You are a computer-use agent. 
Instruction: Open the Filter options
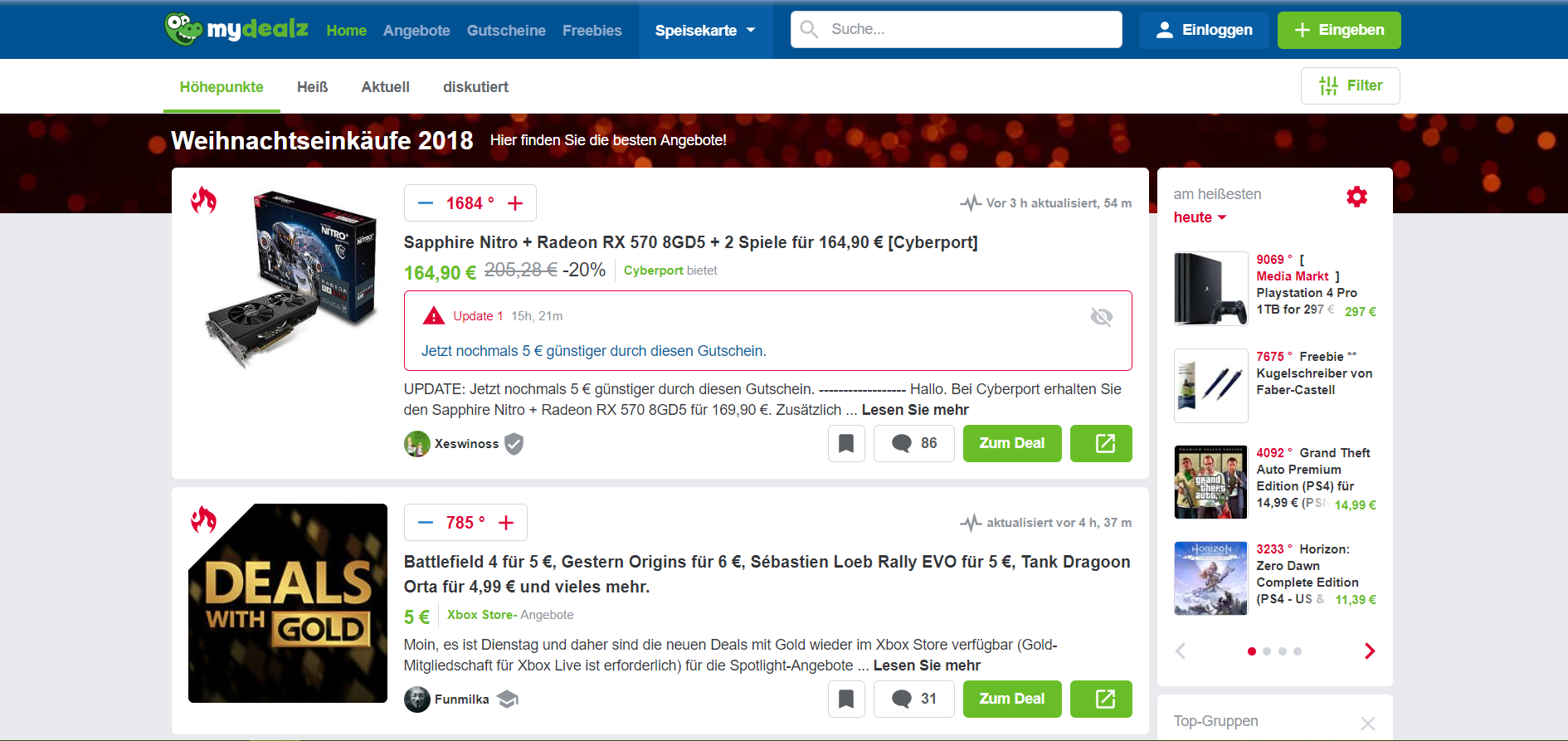1350,85
